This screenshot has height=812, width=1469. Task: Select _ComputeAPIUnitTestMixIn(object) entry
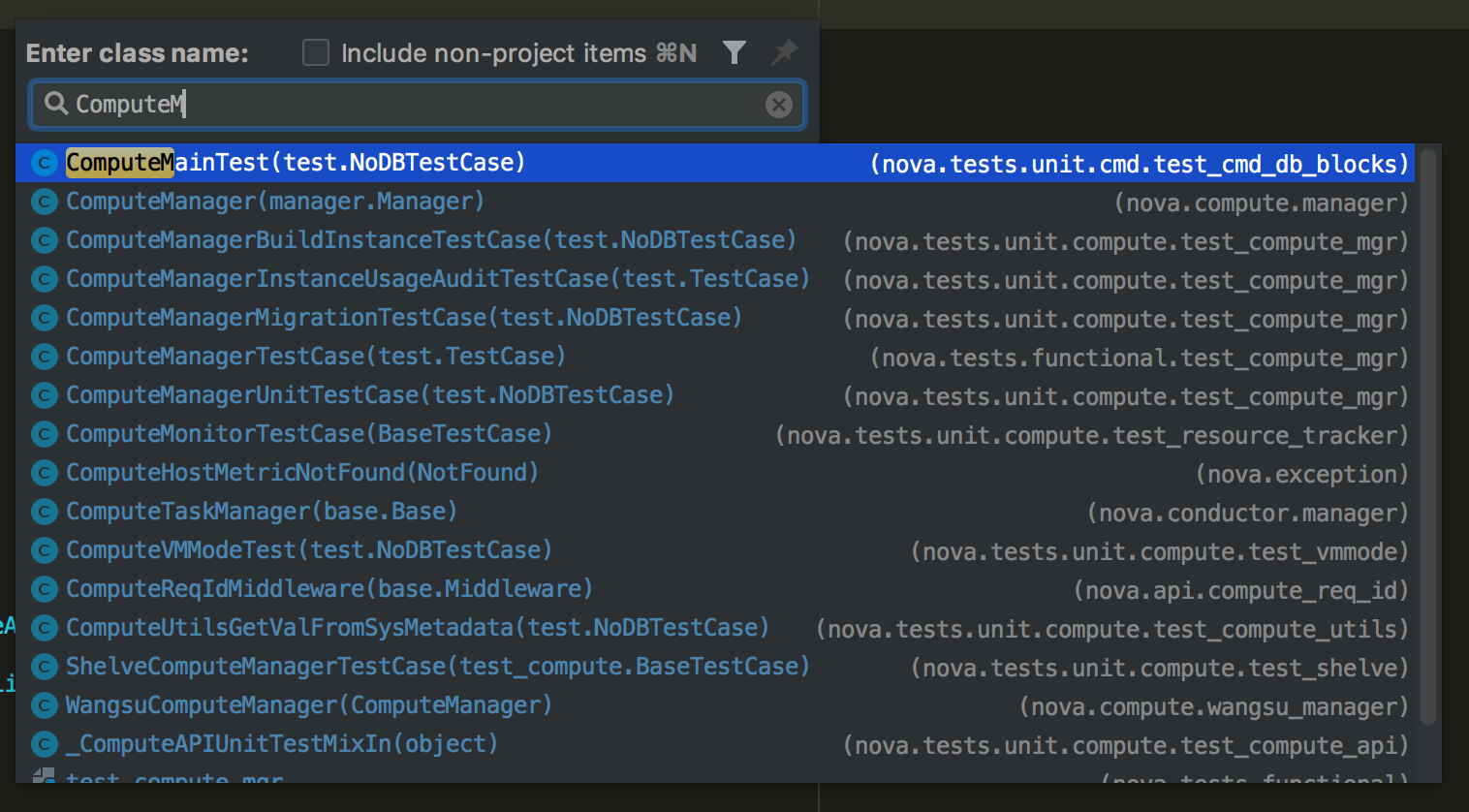click(282, 744)
